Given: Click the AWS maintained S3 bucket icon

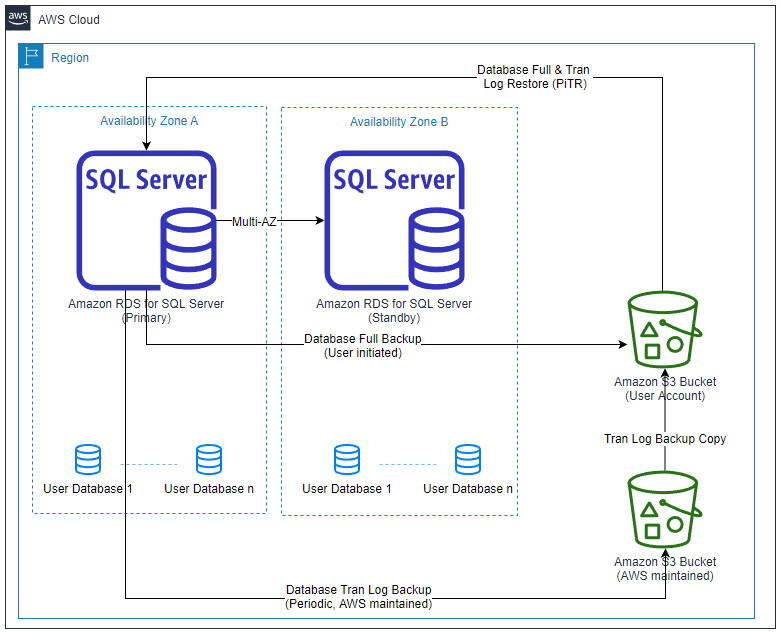Looking at the screenshot, I should 665,510.
